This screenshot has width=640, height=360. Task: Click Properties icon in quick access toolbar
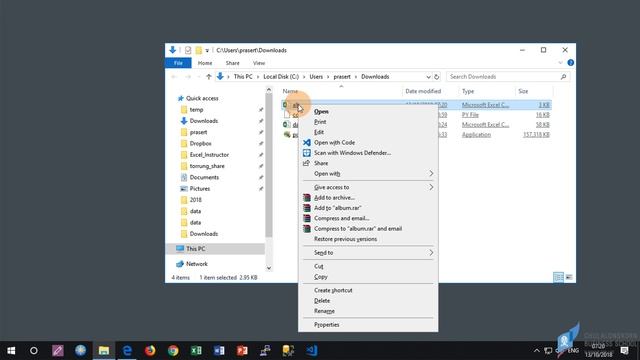188,50
